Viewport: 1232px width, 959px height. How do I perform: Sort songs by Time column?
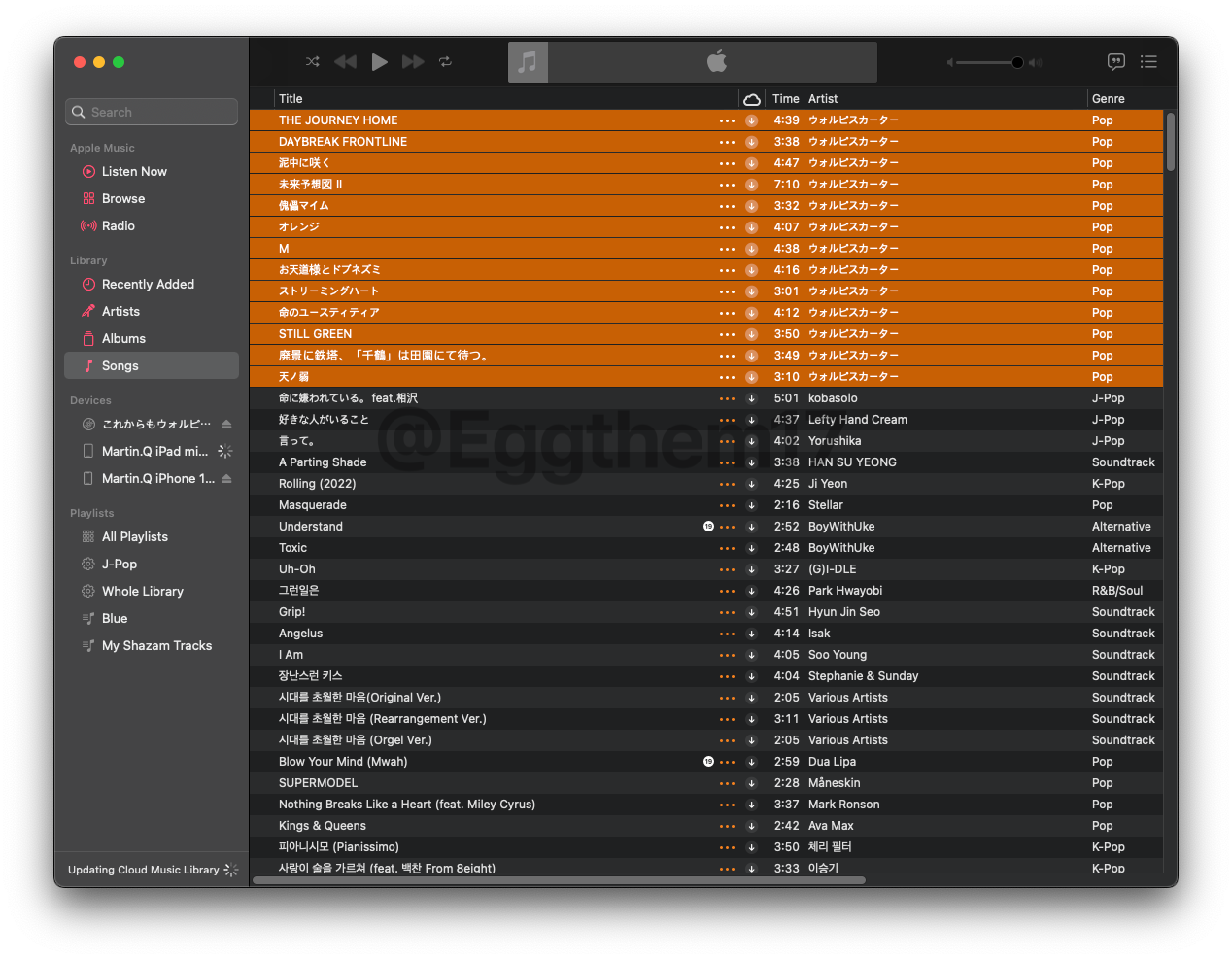(x=785, y=98)
